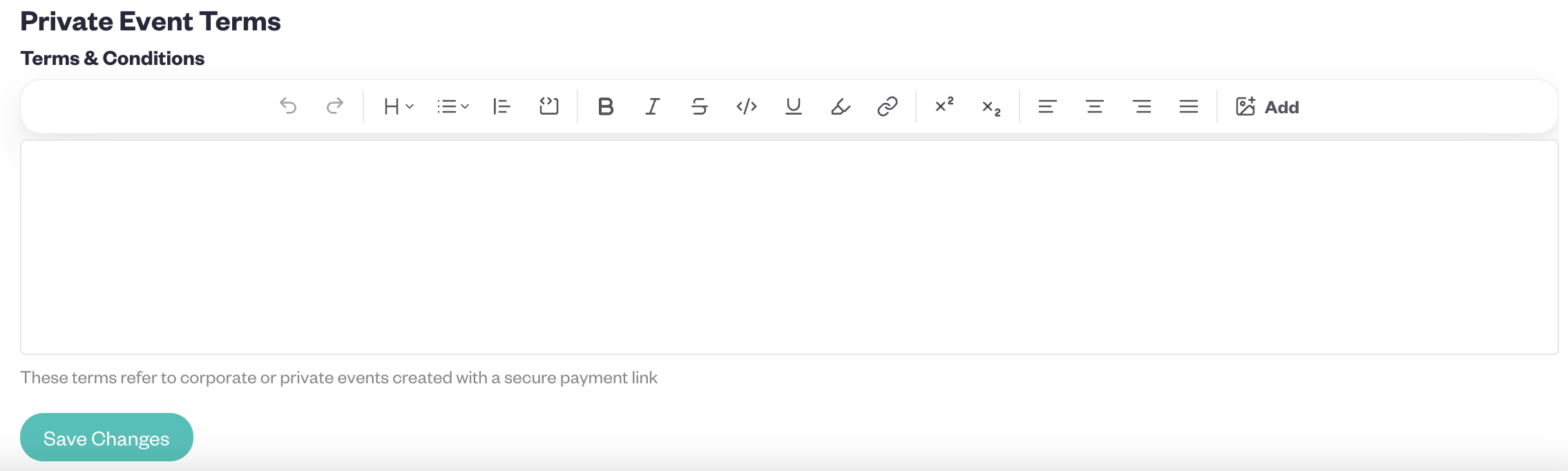This screenshot has width=1568, height=471.
Task: Undo the last edit
Action: point(288,106)
